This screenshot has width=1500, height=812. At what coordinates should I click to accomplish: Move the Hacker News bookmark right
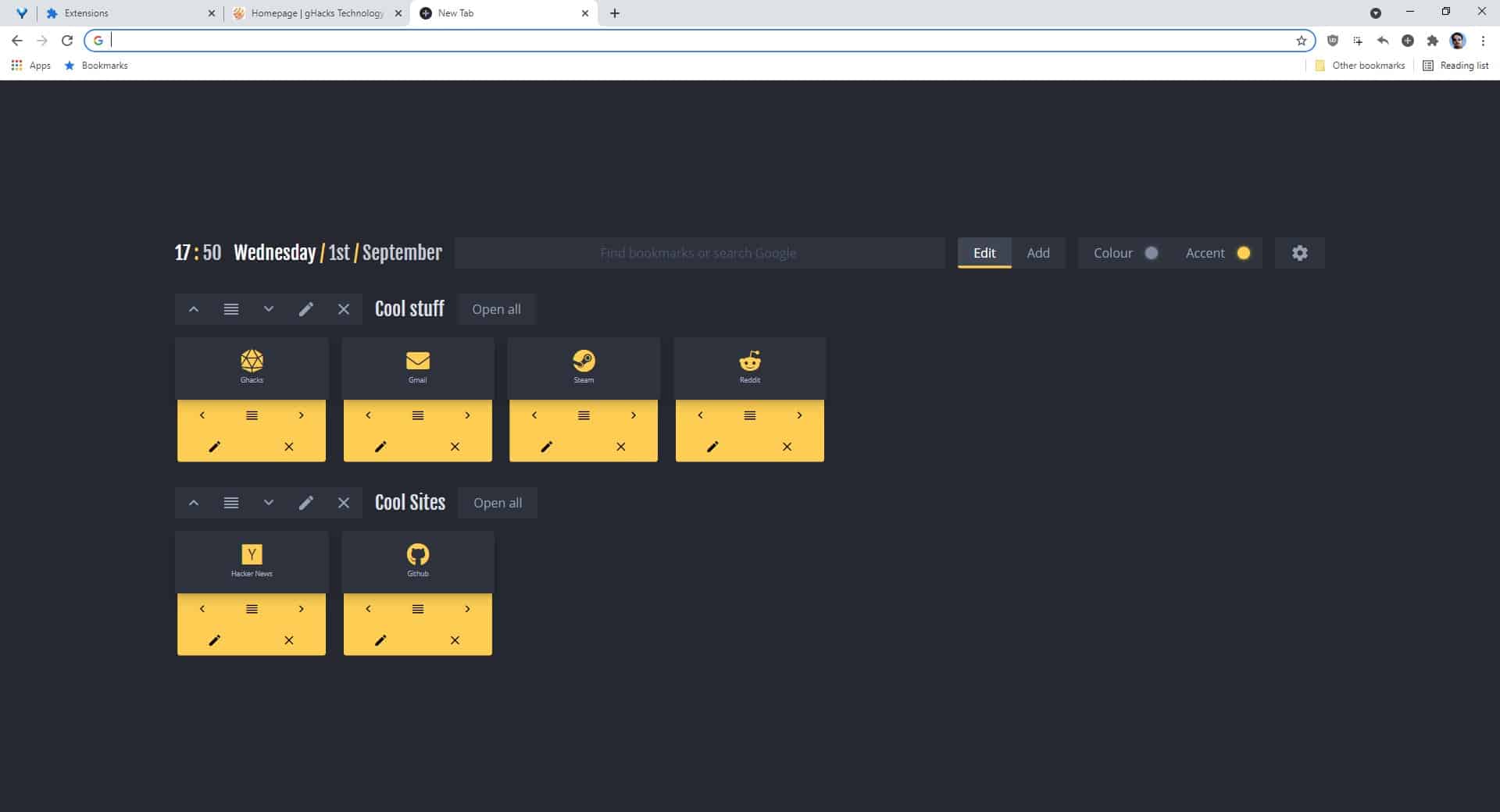point(301,609)
